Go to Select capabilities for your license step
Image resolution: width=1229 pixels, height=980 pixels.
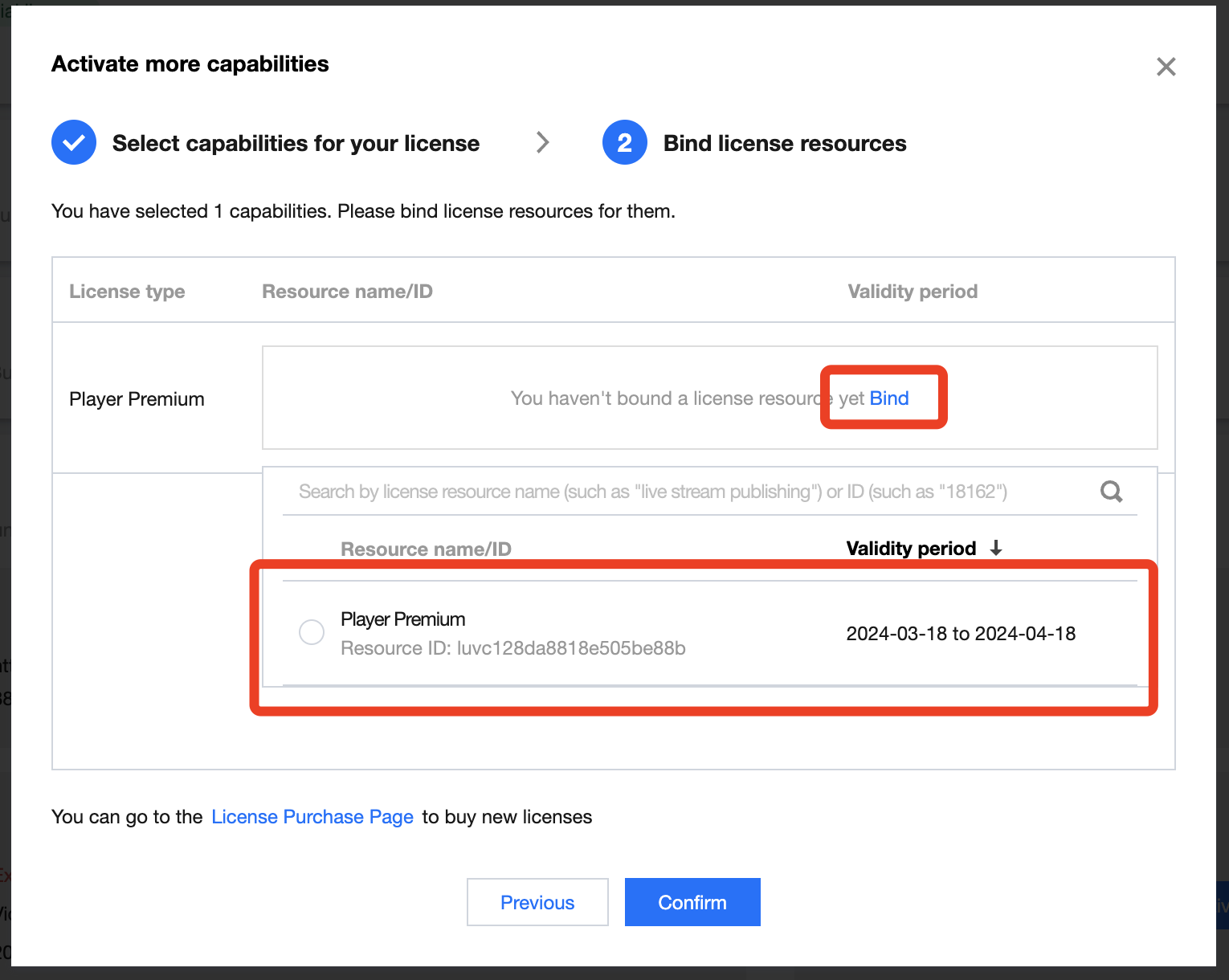pyautogui.click(x=296, y=143)
